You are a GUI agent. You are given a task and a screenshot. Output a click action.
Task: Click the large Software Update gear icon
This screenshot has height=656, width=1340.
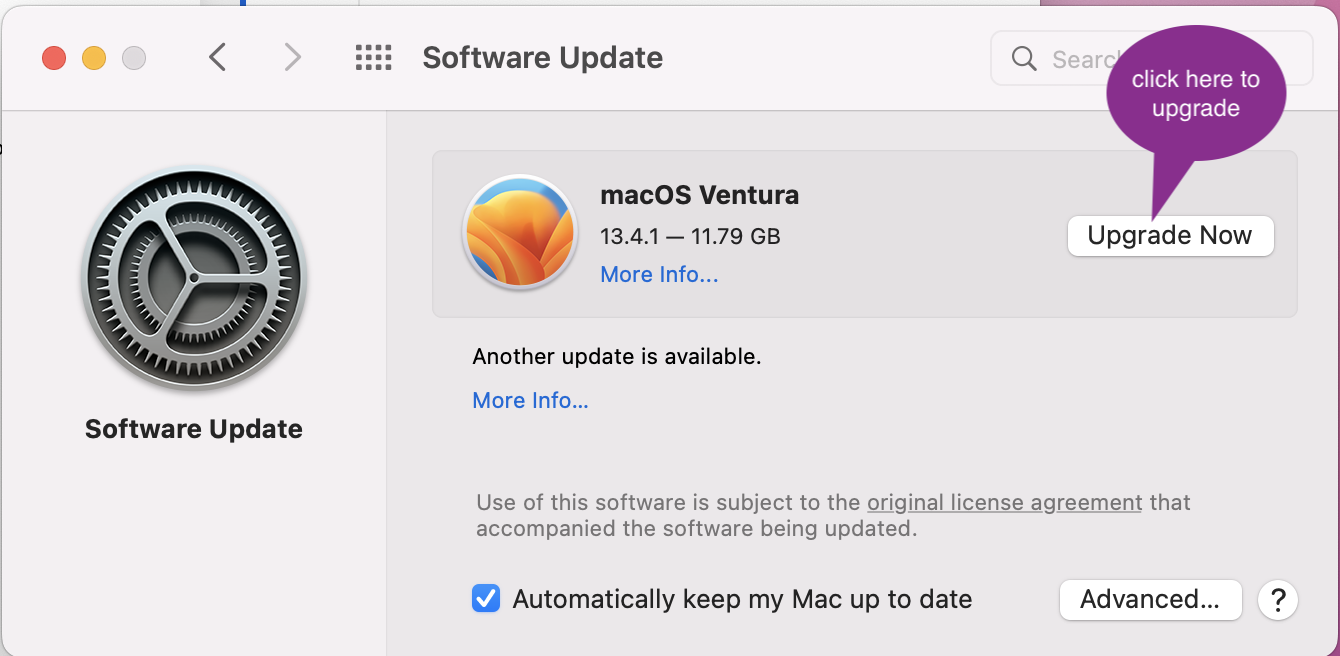point(194,279)
